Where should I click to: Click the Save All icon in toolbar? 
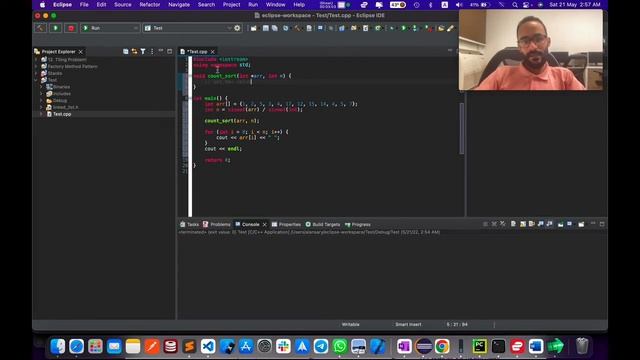pos(275,28)
